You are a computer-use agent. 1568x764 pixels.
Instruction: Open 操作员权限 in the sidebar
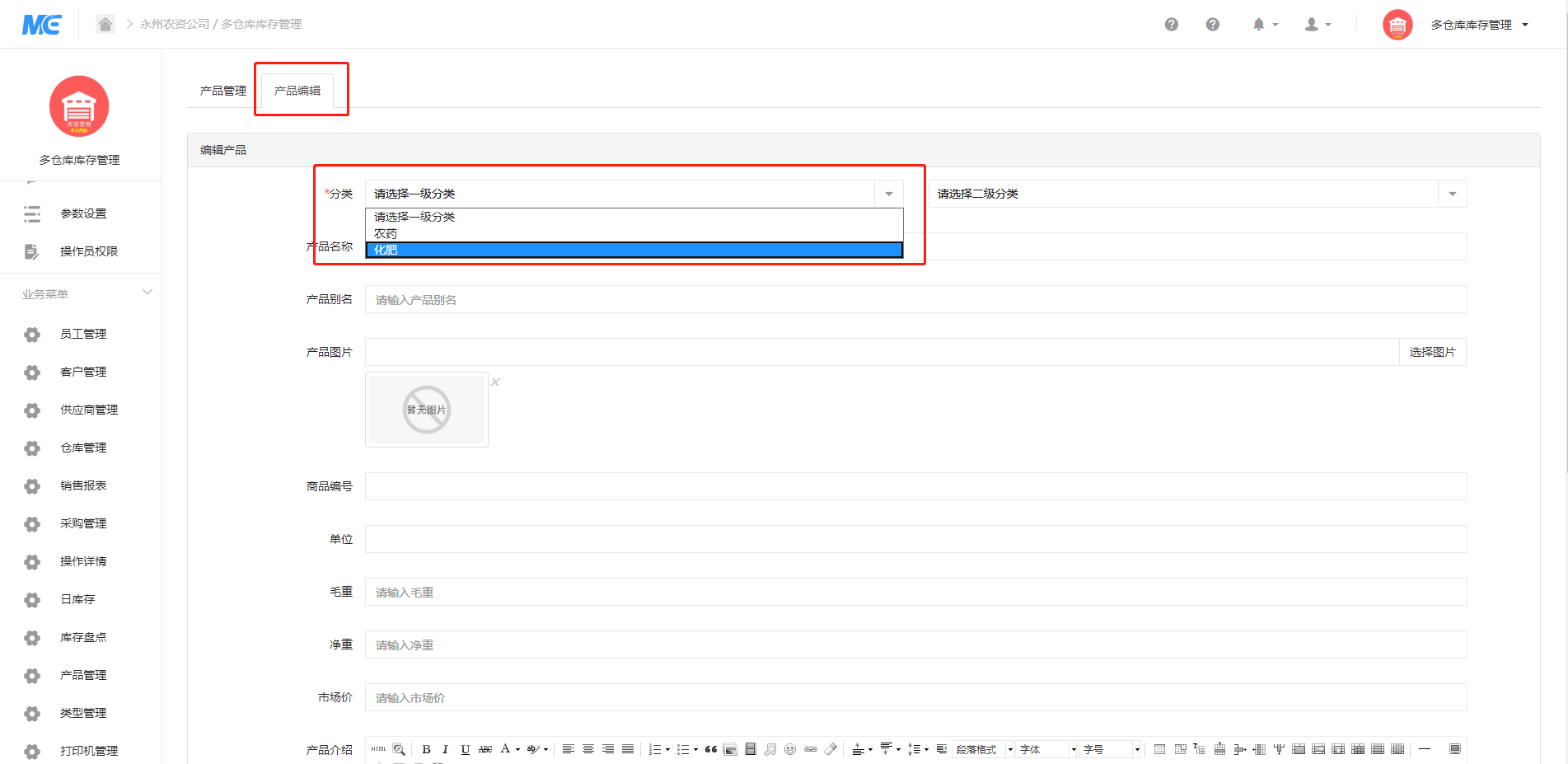[x=89, y=251]
